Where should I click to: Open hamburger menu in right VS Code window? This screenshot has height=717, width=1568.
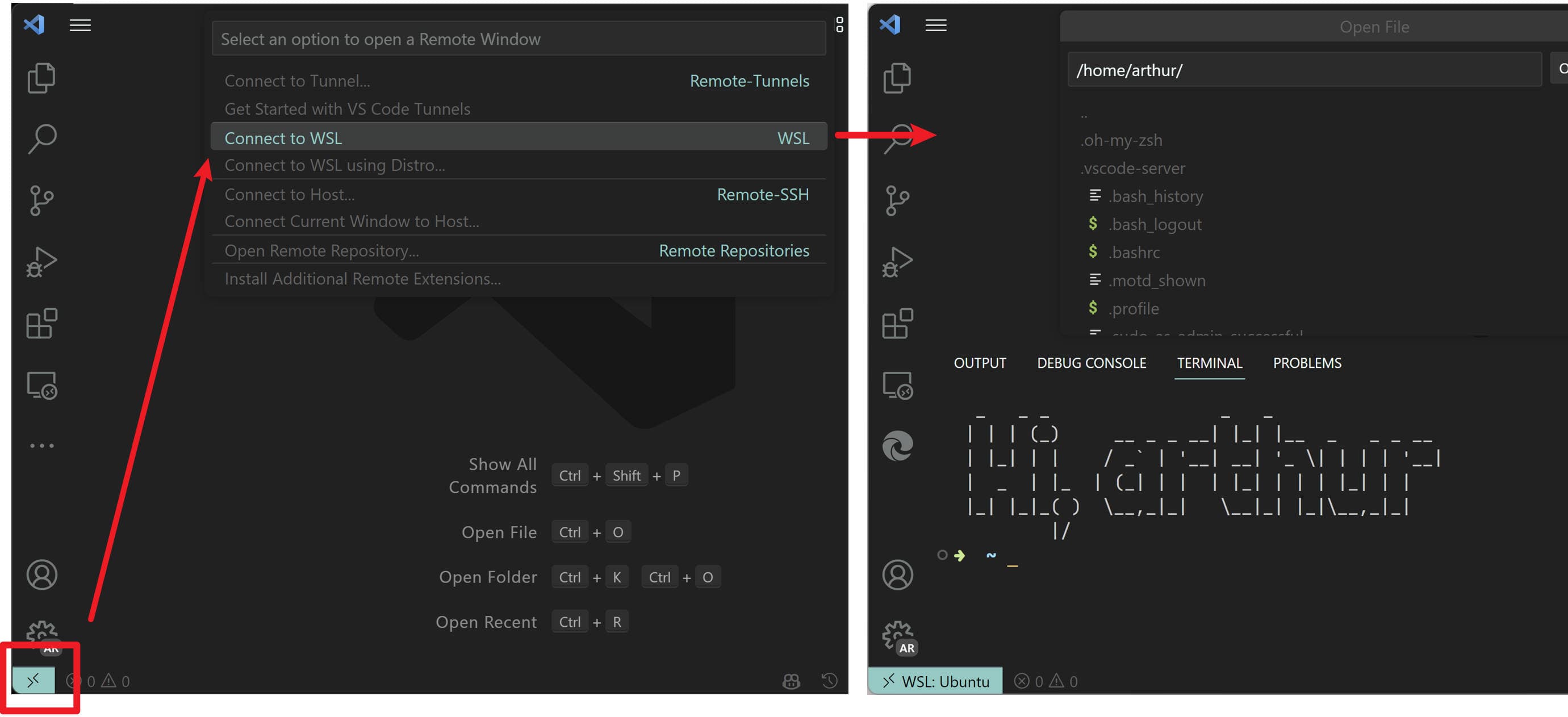tap(935, 25)
